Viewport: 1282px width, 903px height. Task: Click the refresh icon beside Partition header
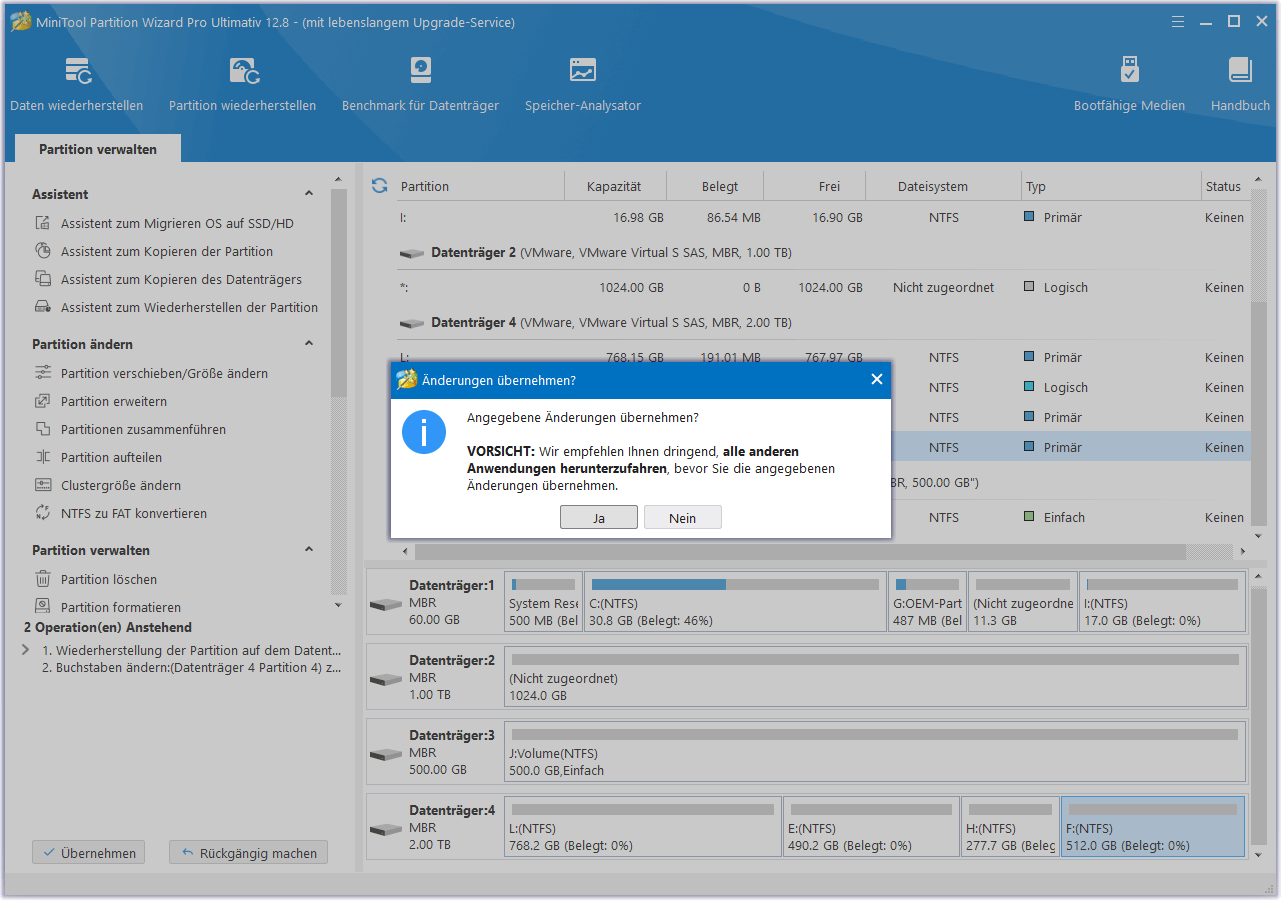(380, 186)
